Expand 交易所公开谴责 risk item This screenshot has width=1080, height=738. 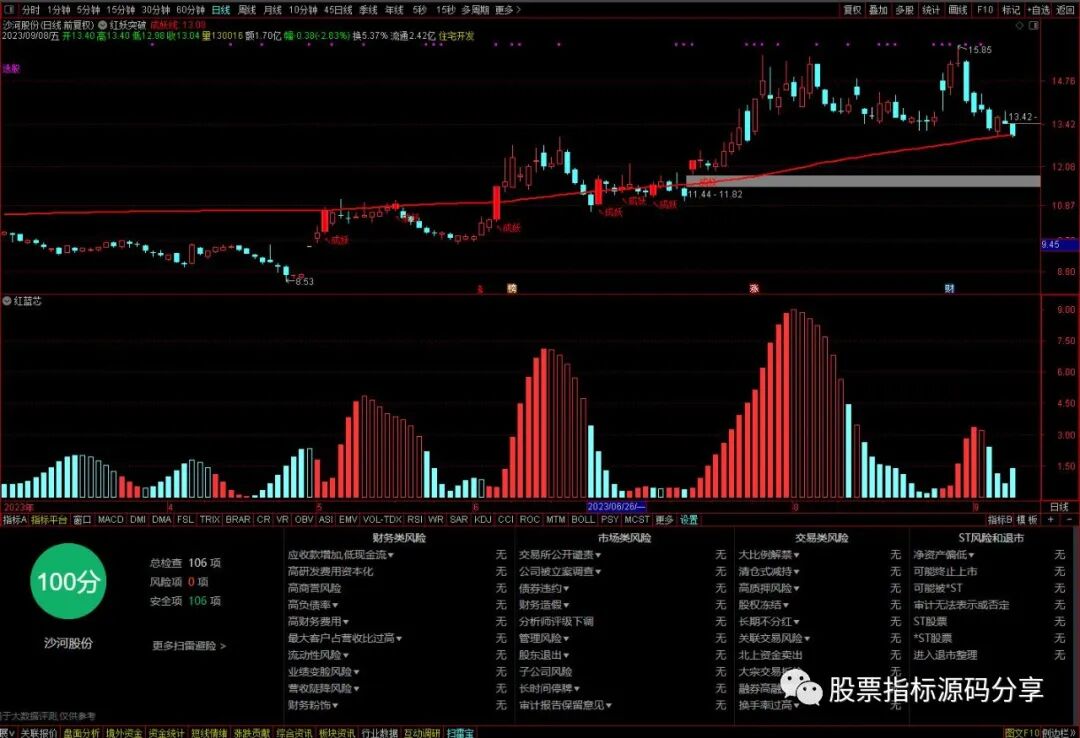coord(560,555)
